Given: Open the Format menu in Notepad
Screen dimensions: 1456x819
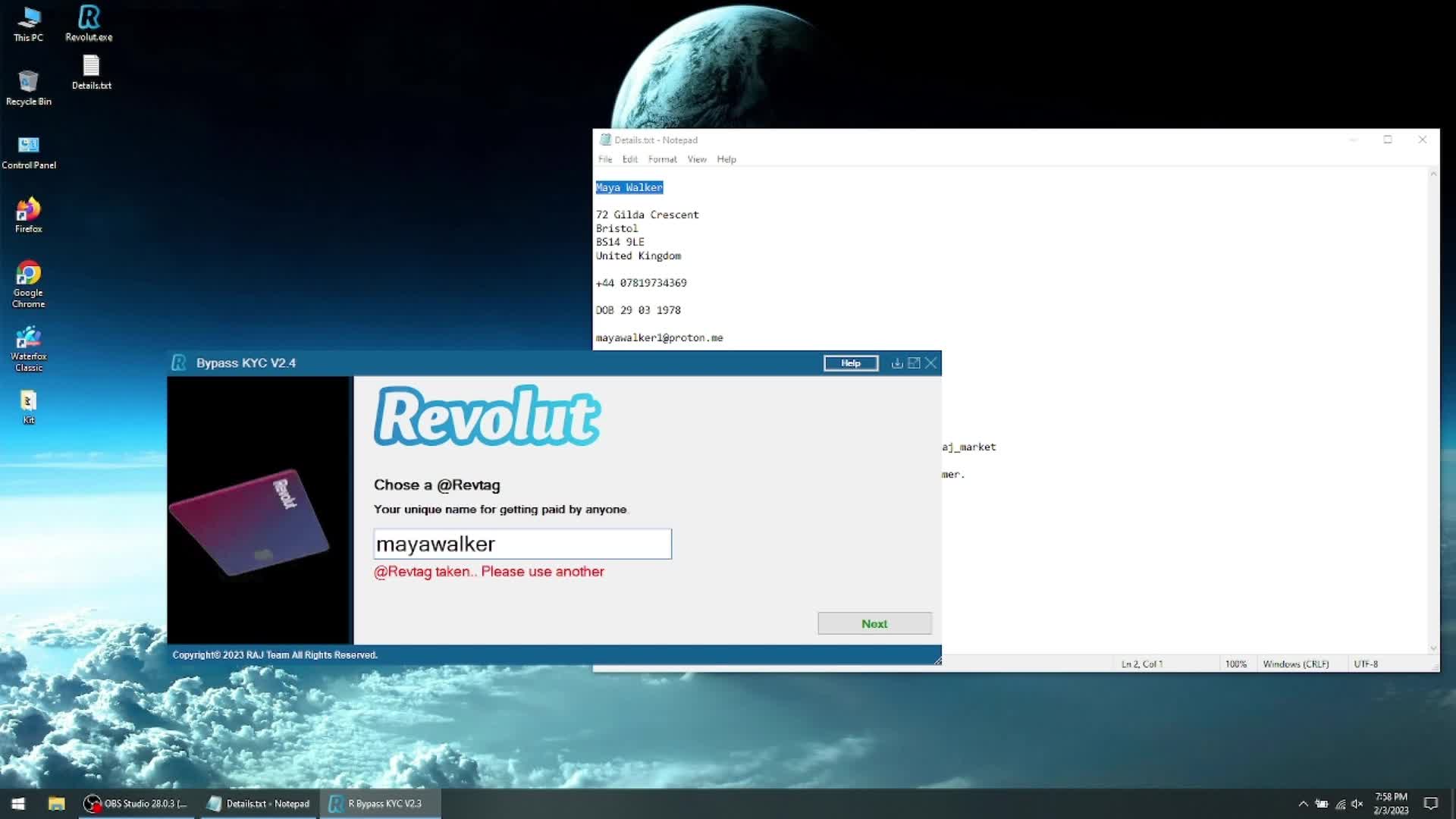Looking at the screenshot, I should point(661,158).
